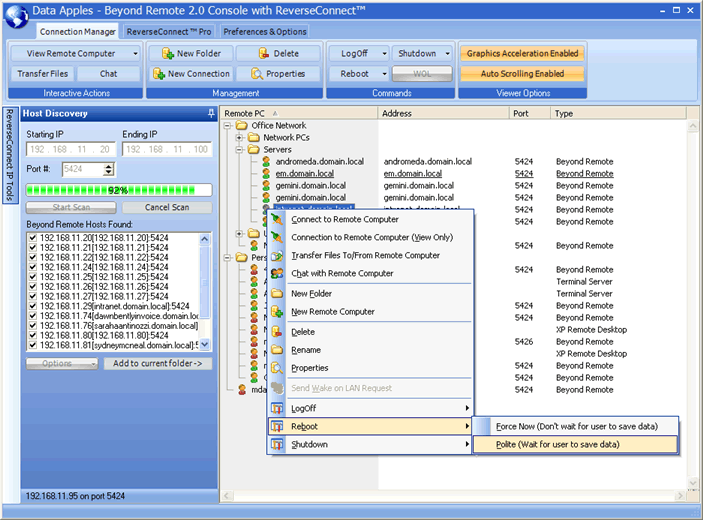The height and width of the screenshot is (520, 703).
Task: Click the LogOff icon in context menu
Action: [277, 408]
